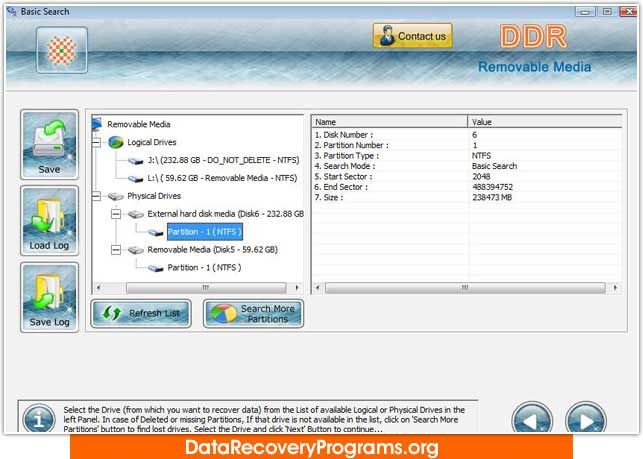This screenshot has height=459, width=643.
Task: Click the '3. Partition Type :' row
Action: click(467, 156)
